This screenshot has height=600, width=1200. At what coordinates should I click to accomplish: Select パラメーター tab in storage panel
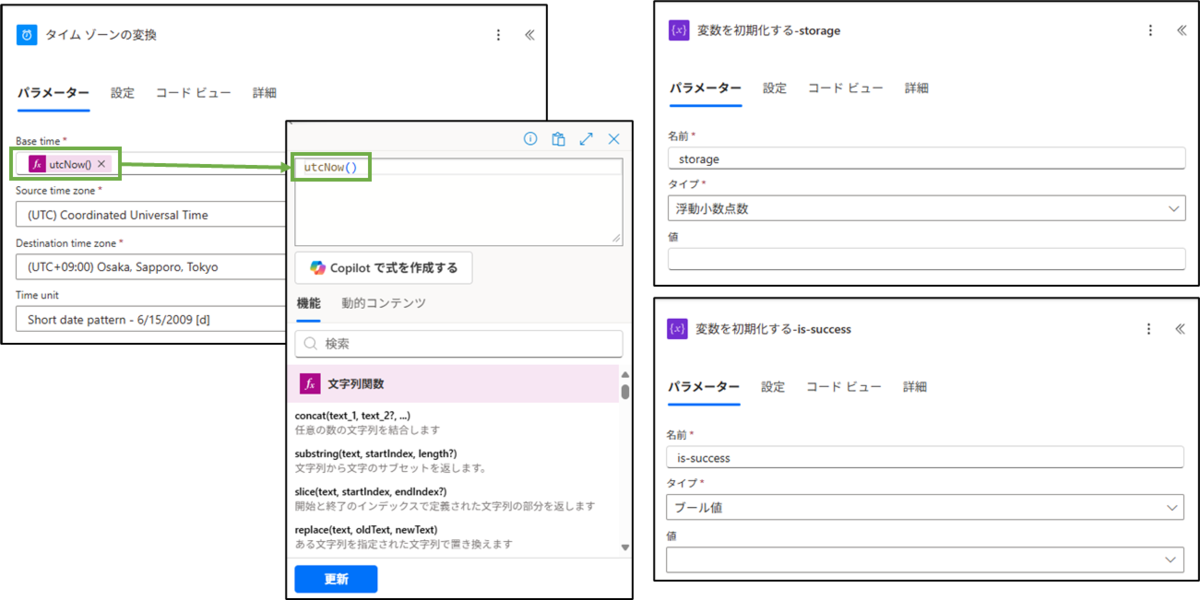pyautogui.click(x=705, y=88)
